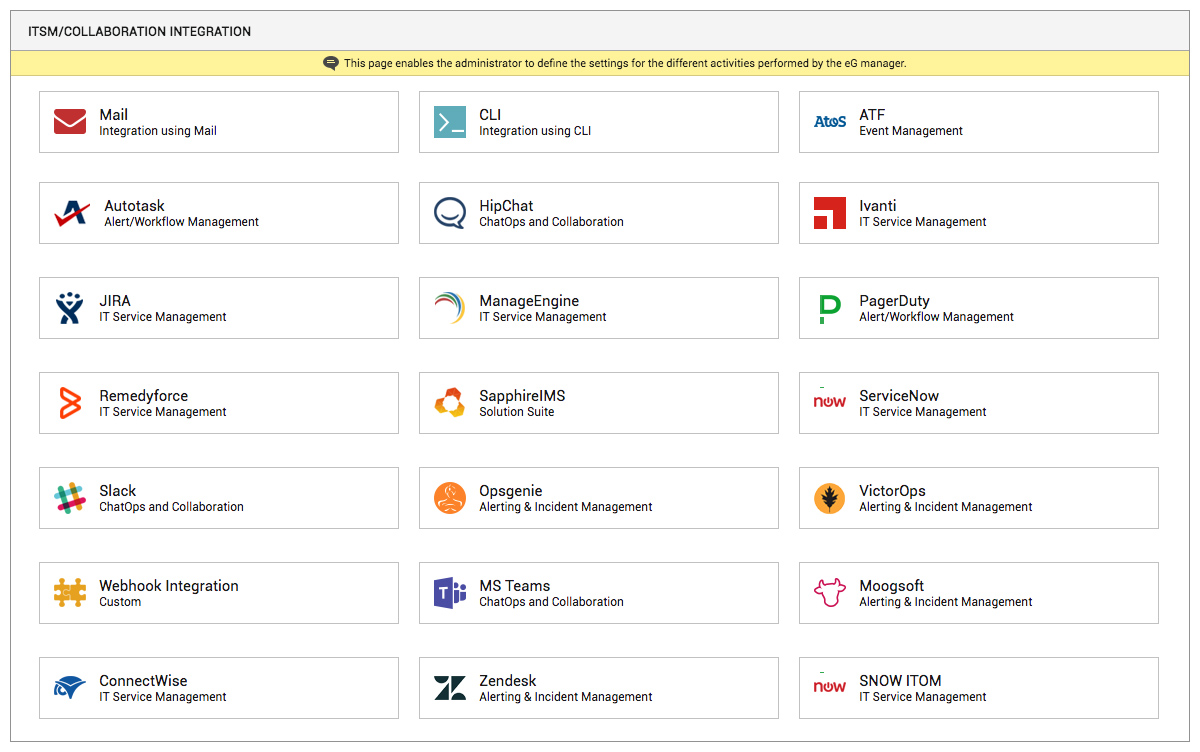
Task: Click 'IT Service Management' under Ivanti
Action: pyautogui.click(x=923, y=222)
